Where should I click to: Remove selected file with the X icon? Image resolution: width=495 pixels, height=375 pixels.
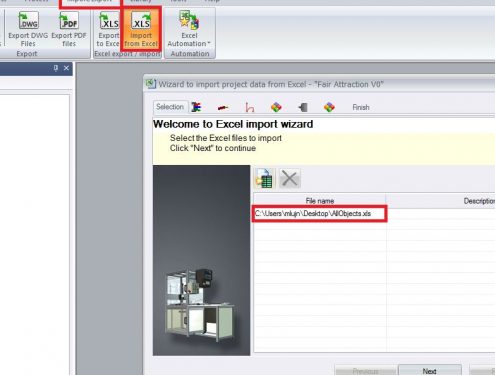tap(289, 178)
